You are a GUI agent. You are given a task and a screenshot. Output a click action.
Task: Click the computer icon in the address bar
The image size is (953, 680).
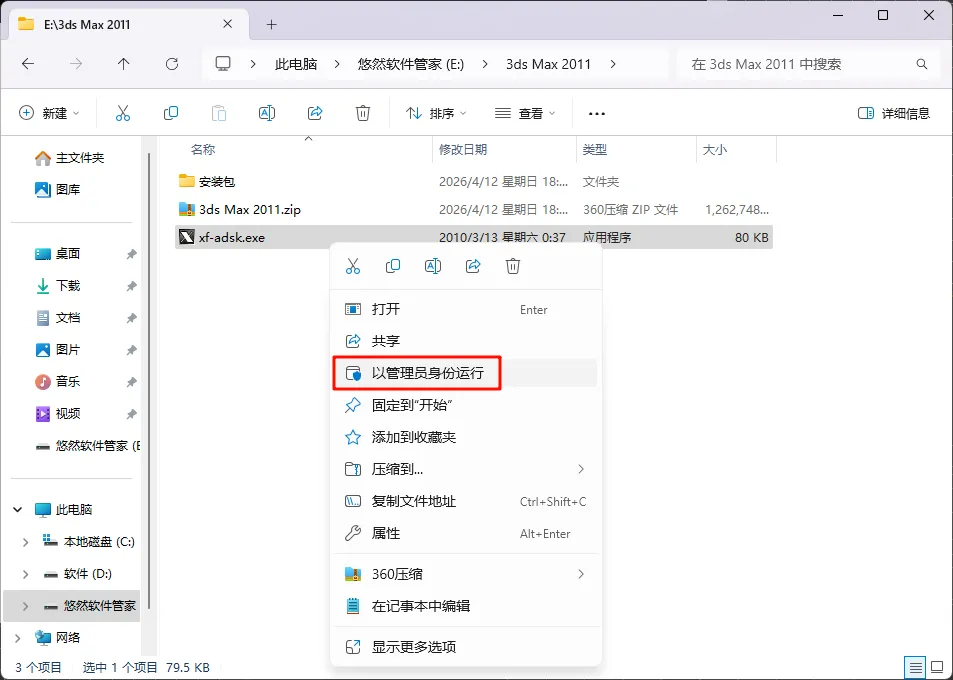224,64
